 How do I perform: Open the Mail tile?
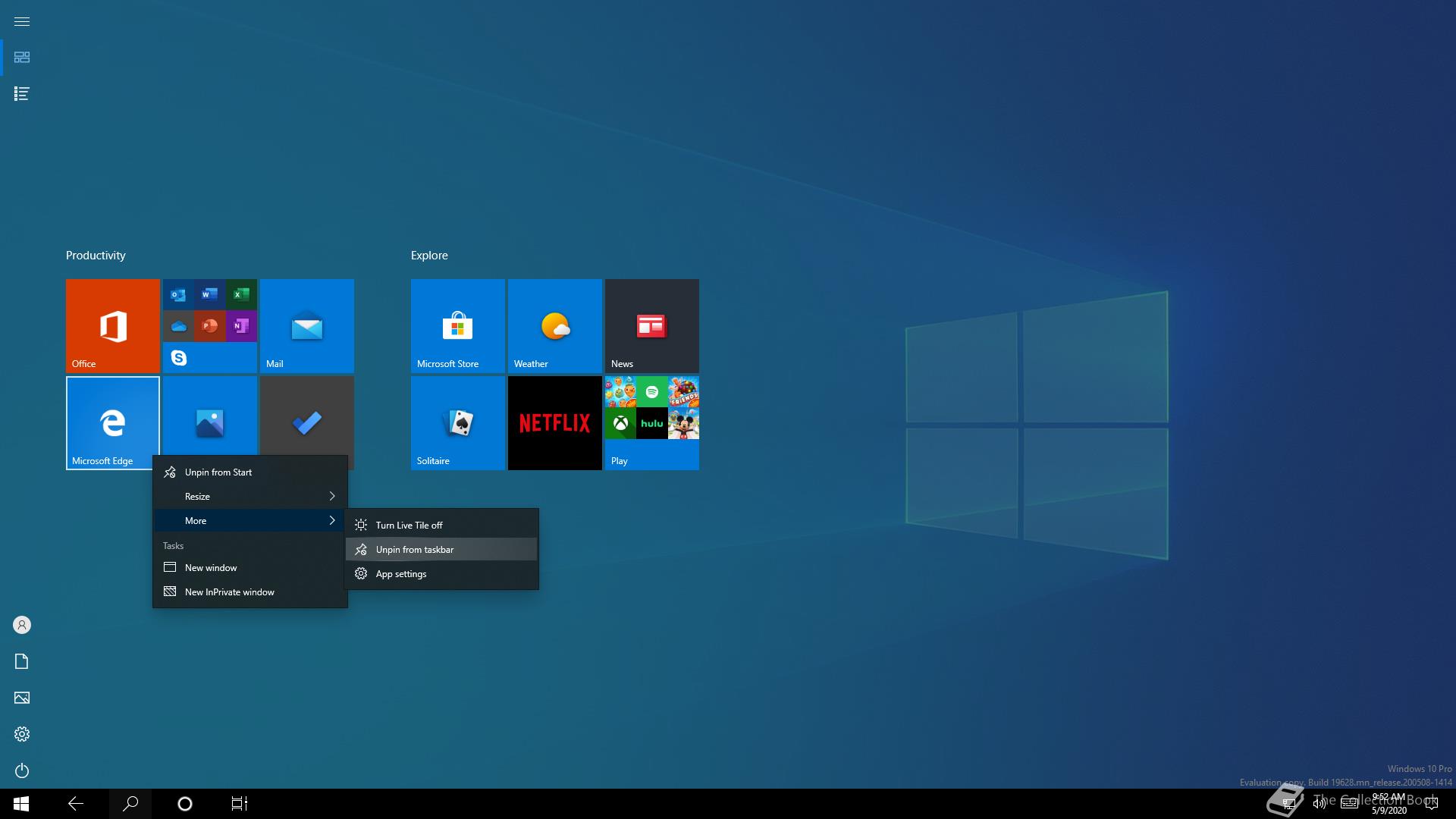306,325
